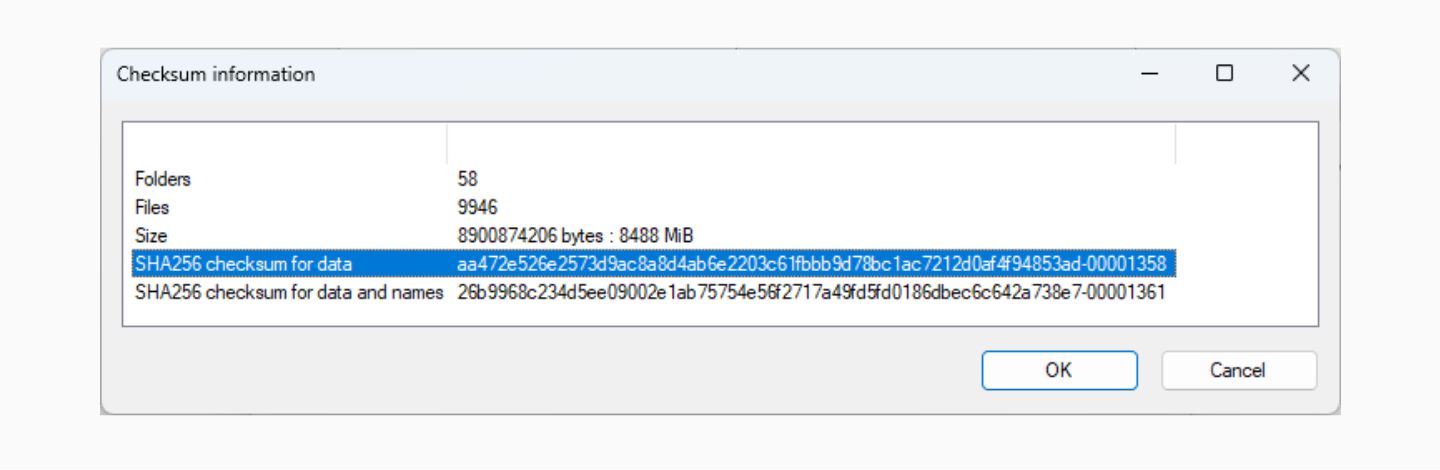Click the hash value ending in 00001361
1440x470 pixels.
(x=811, y=293)
